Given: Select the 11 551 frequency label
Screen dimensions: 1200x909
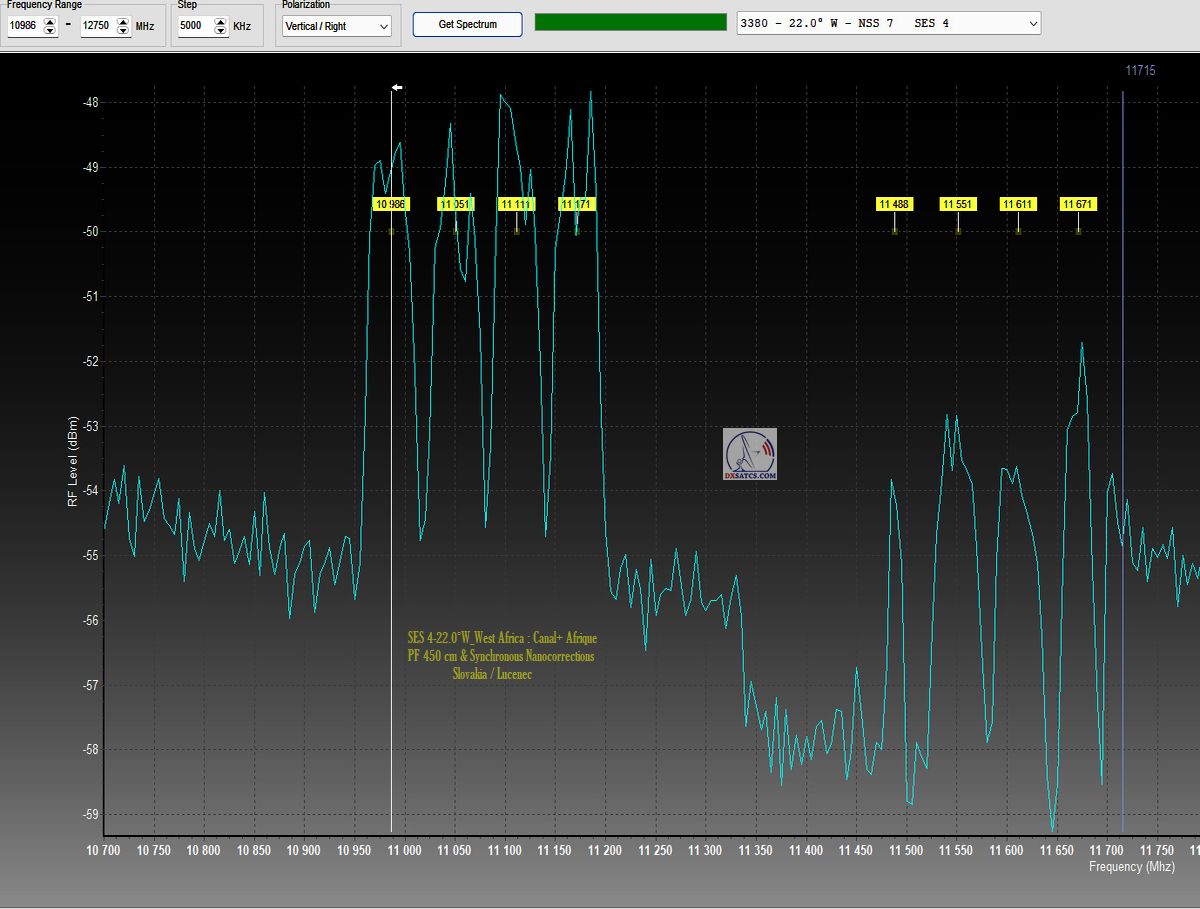Looking at the screenshot, I should (x=958, y=204).
